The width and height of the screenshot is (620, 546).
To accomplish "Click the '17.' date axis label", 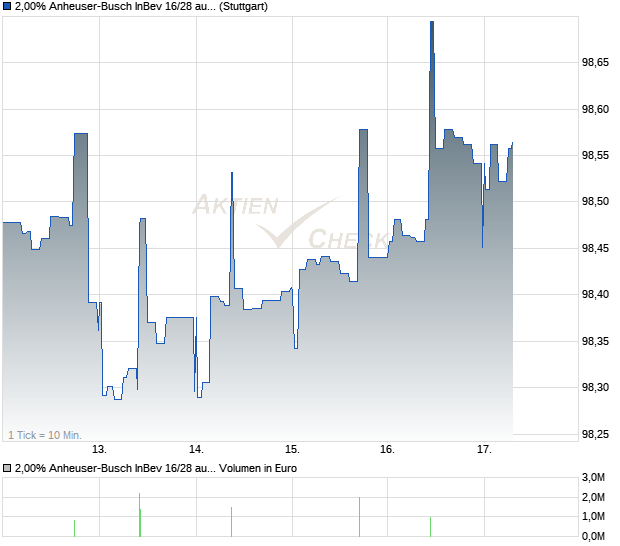I will (484, 450).
